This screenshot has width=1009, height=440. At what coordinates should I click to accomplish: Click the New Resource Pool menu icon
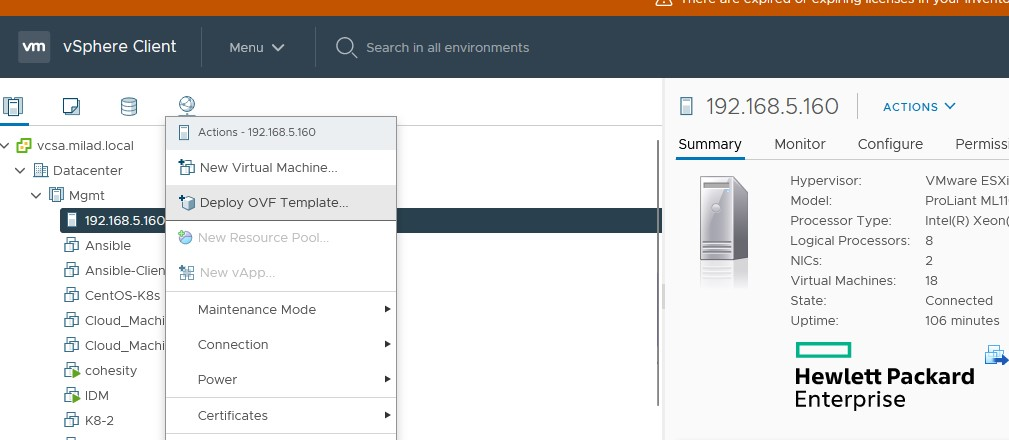click(185, 237)
